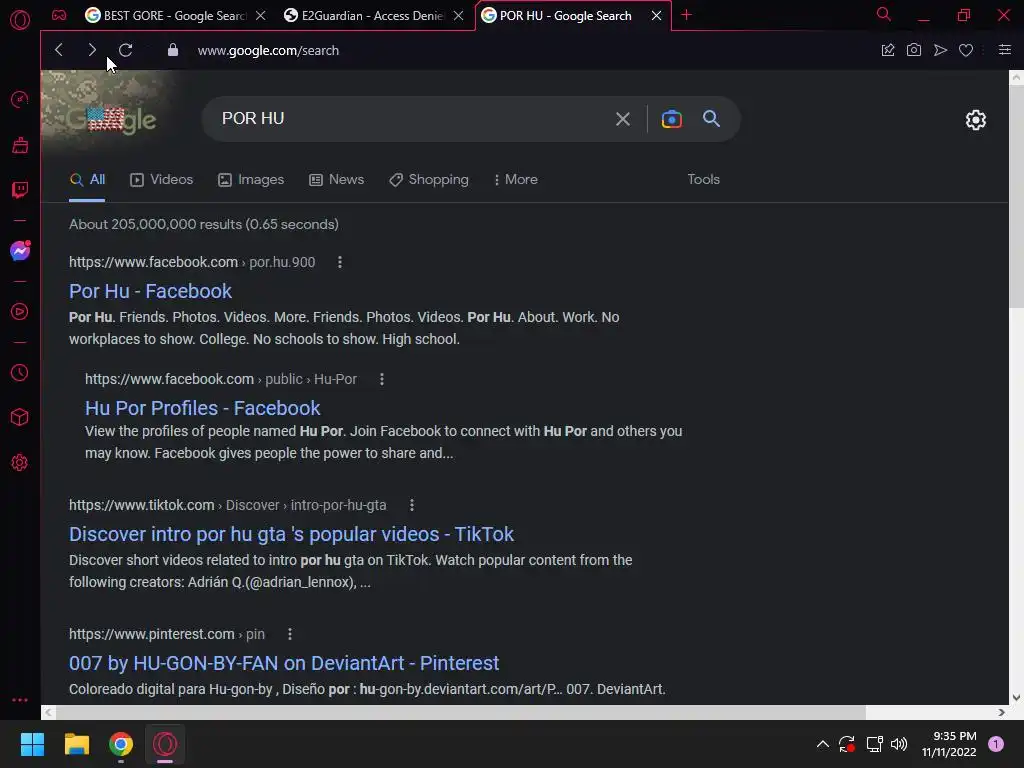The image size is (1024, 768).
Task: Open File Explorer from taskbar
Action: tap(76, 744)
